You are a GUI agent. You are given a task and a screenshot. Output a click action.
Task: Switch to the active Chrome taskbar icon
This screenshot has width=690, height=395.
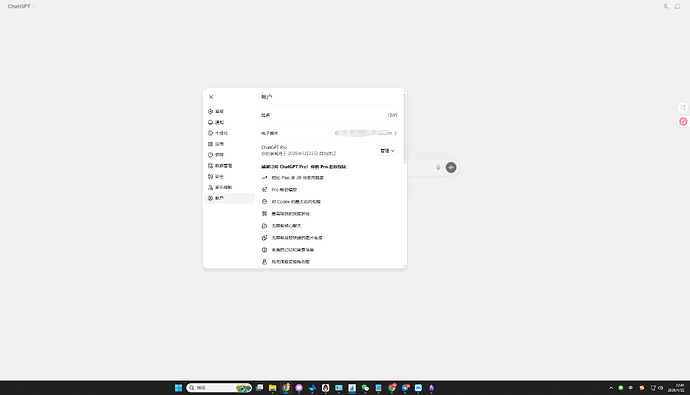(286, 388)
